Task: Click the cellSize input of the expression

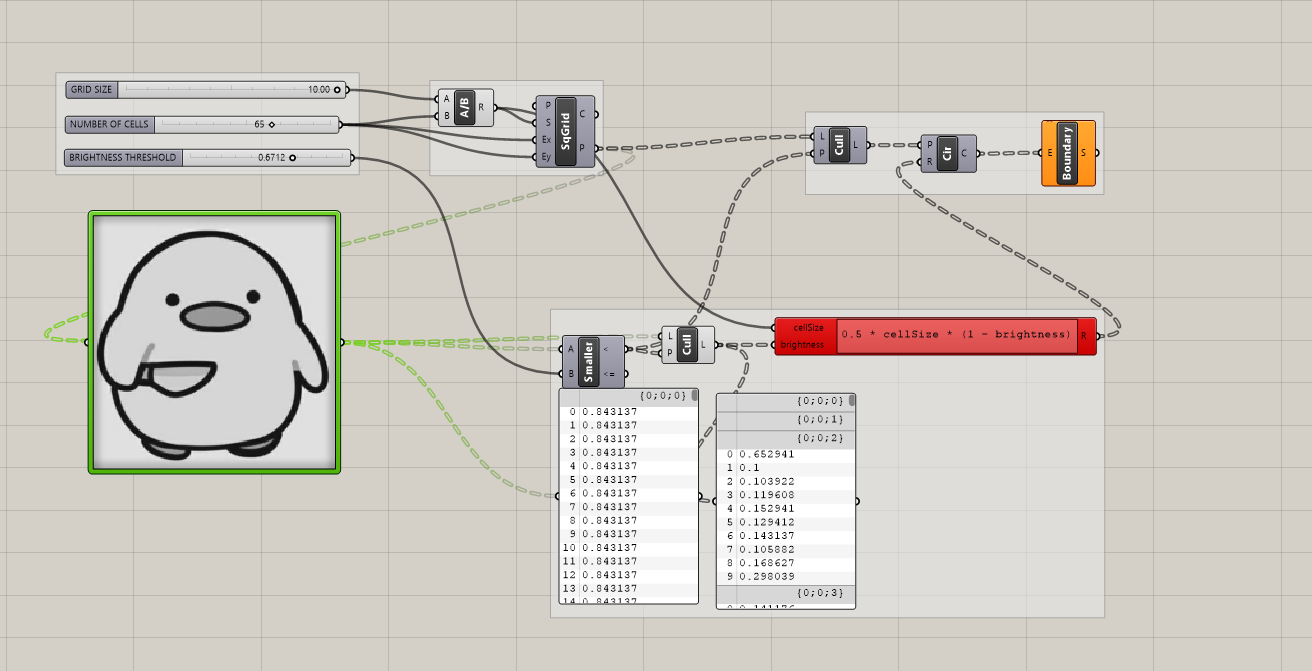Action: [808, 327]
